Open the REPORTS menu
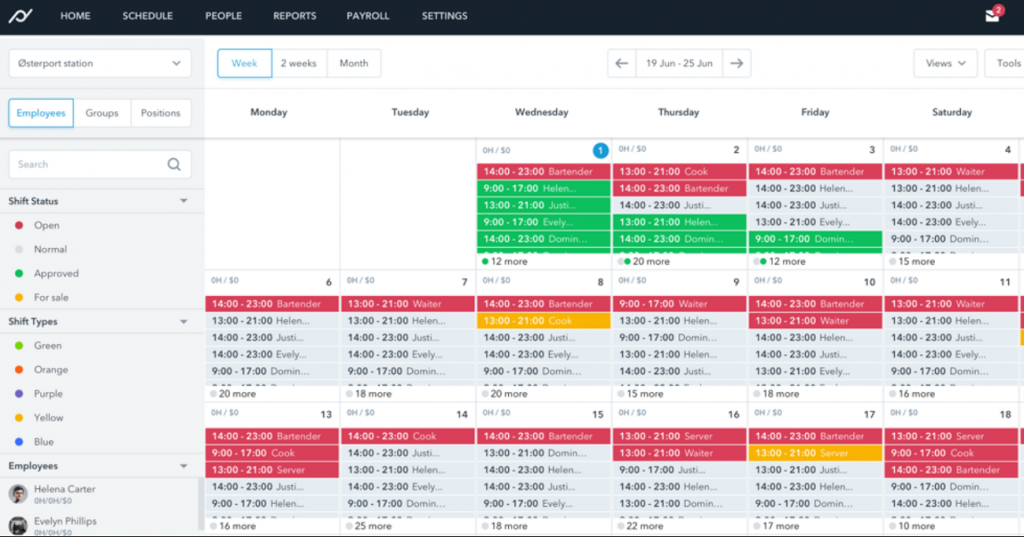The image size is (1024, 537). [x=295, y=16]
